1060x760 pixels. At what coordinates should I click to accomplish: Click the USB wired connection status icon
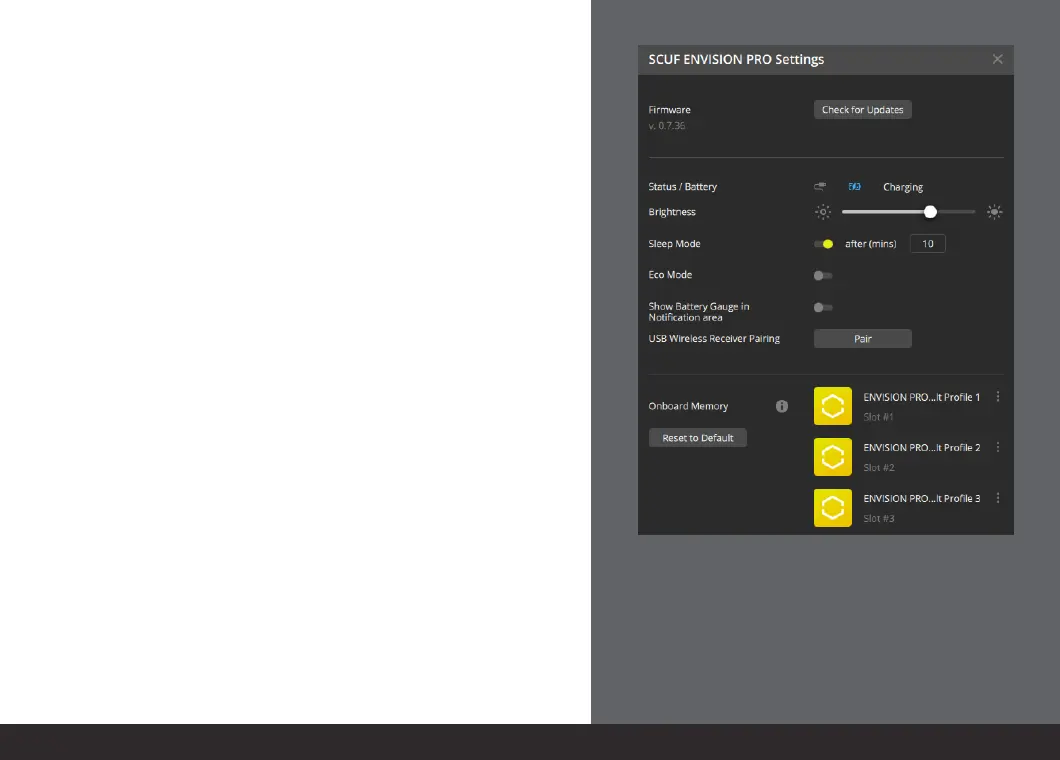820,187
